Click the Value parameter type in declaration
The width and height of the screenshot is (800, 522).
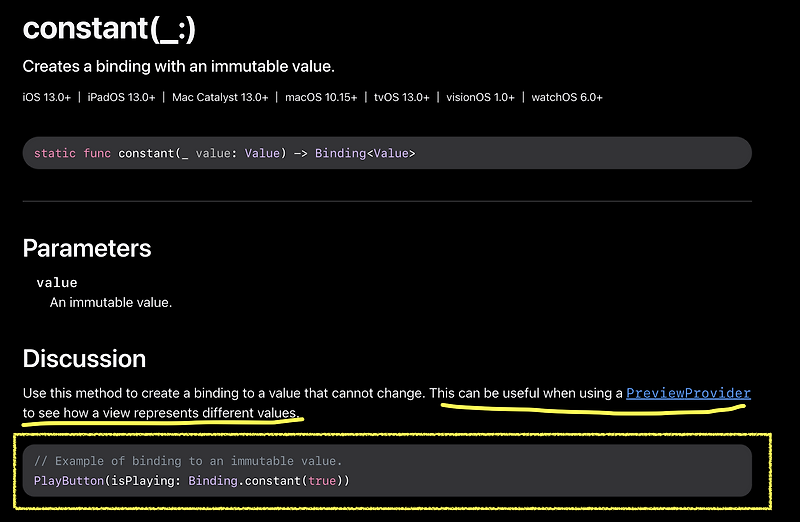point(262,153)
